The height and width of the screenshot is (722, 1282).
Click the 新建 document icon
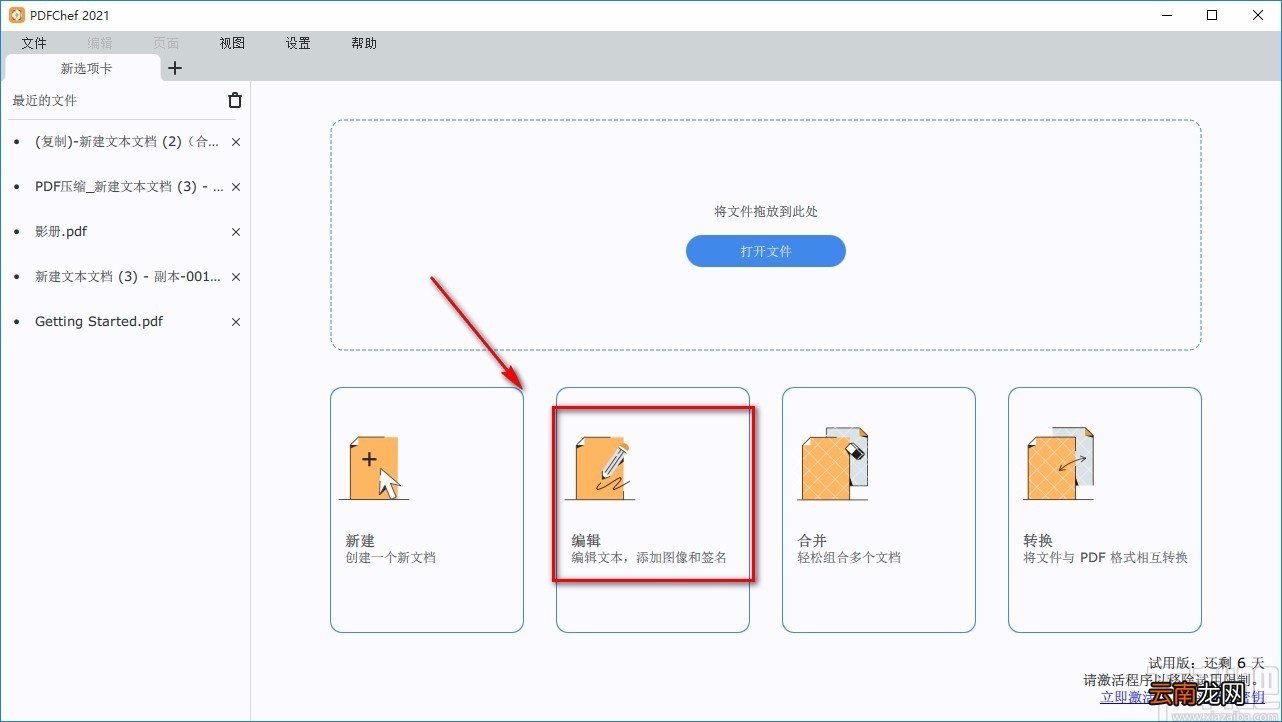point(374,467)
